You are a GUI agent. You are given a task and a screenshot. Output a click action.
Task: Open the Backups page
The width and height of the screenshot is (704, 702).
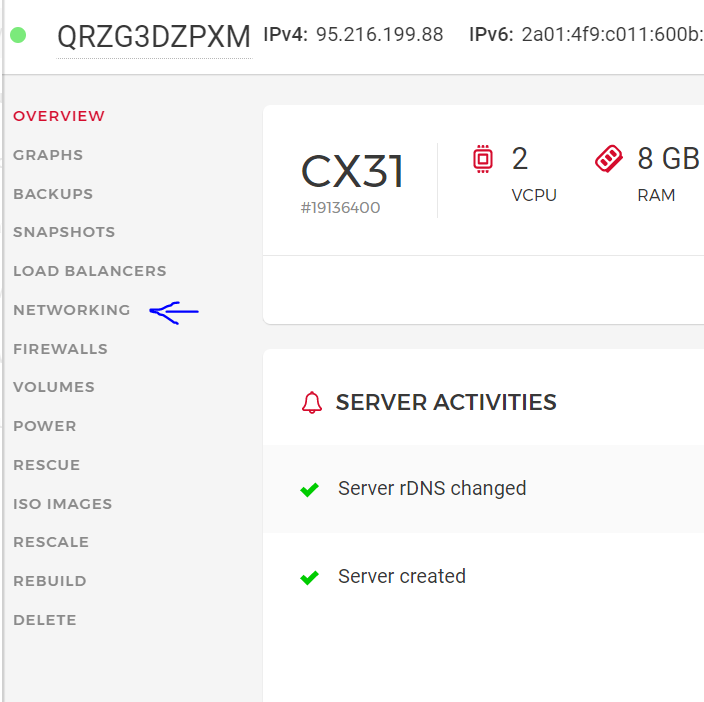pos(53,194)
